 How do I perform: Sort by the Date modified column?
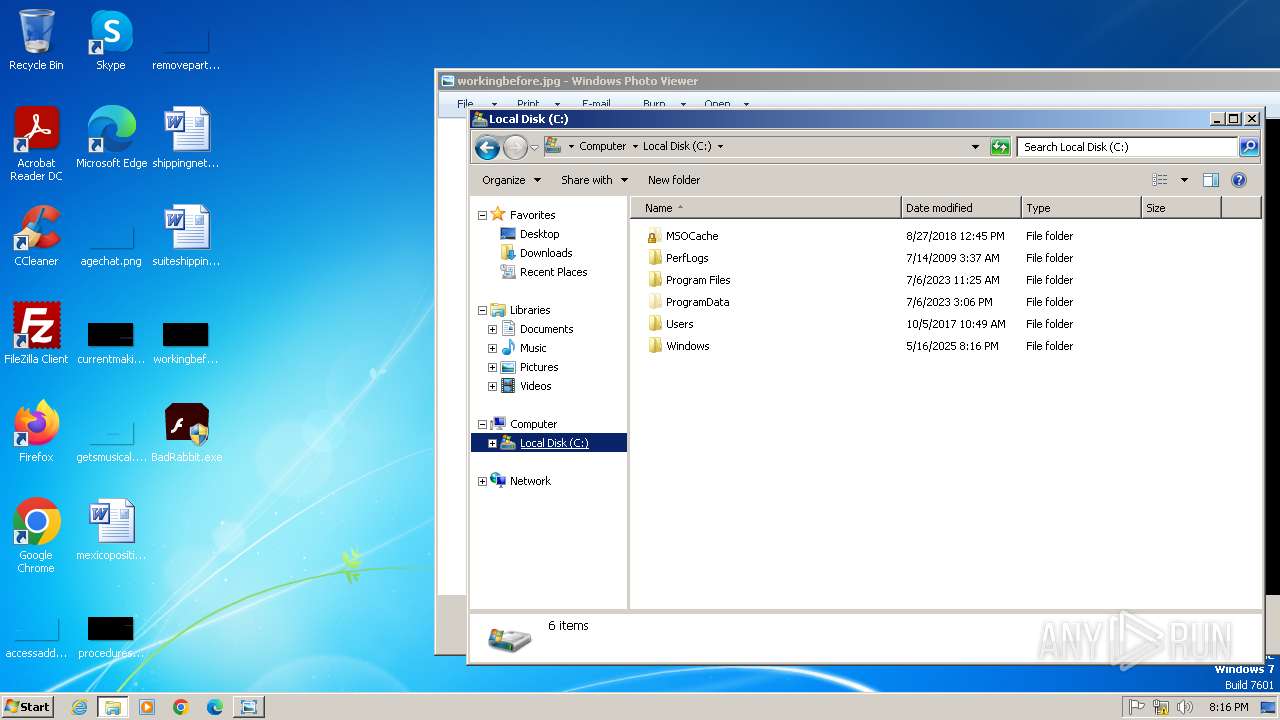pos(961,208)
